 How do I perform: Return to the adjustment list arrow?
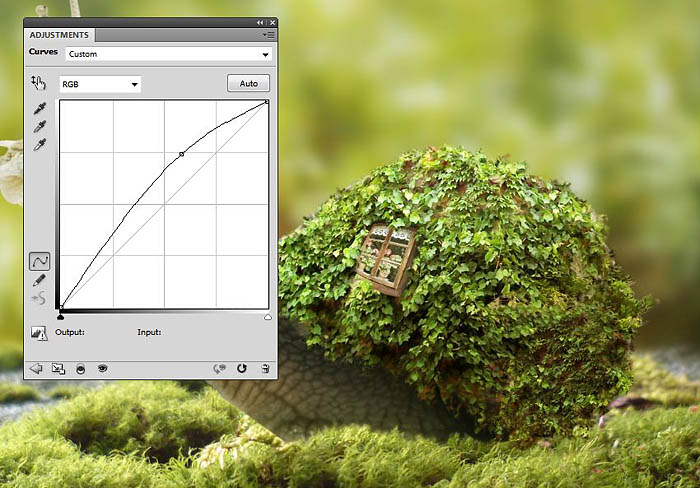[36, 368]
